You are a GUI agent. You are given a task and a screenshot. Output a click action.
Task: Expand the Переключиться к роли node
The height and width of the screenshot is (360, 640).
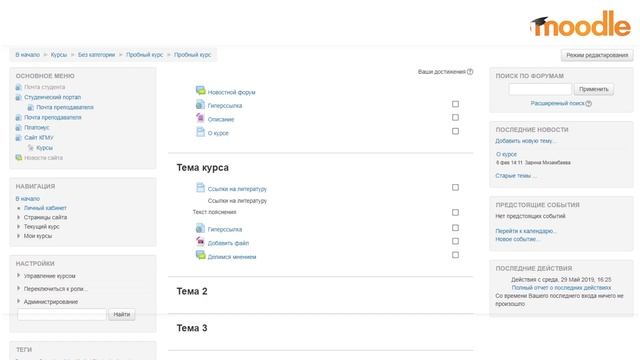click(18, 289)
